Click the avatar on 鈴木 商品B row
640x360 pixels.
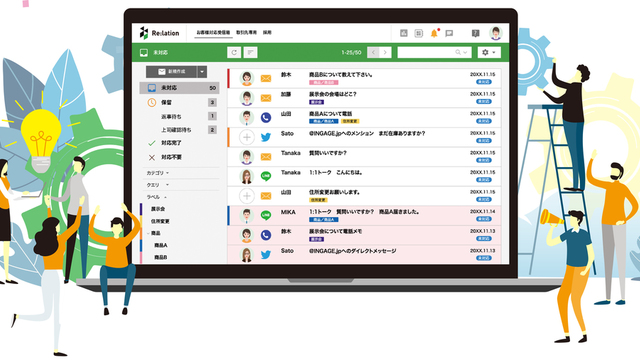tap(247, 78)
